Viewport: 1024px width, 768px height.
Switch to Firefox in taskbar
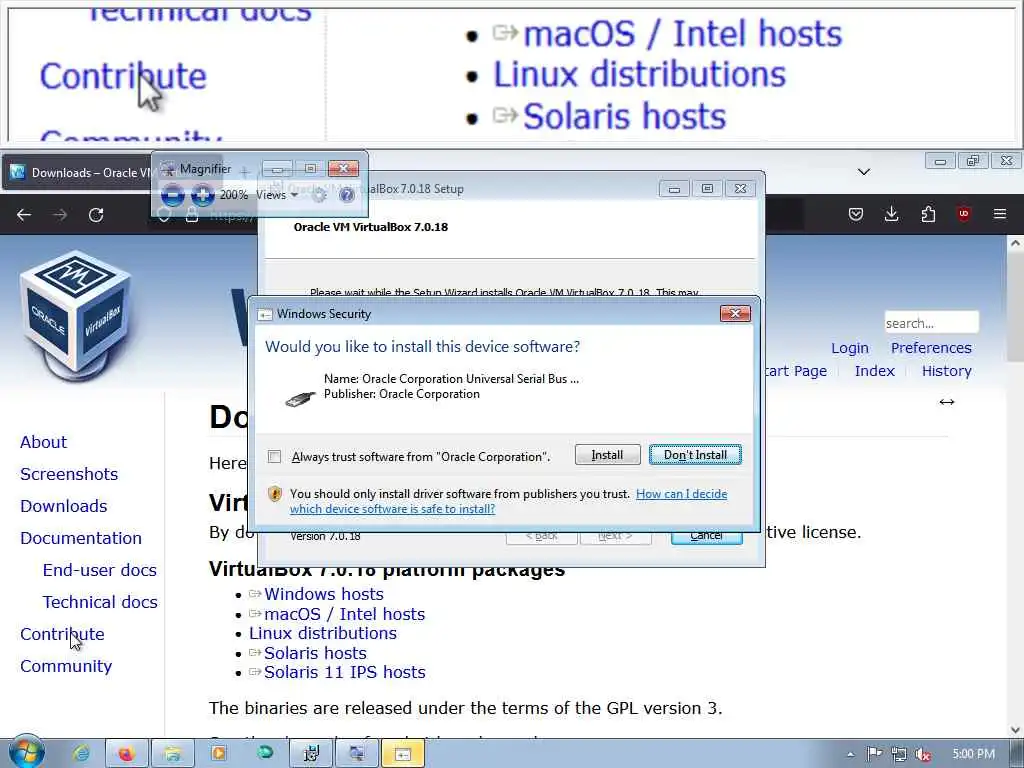coord(126,754)
